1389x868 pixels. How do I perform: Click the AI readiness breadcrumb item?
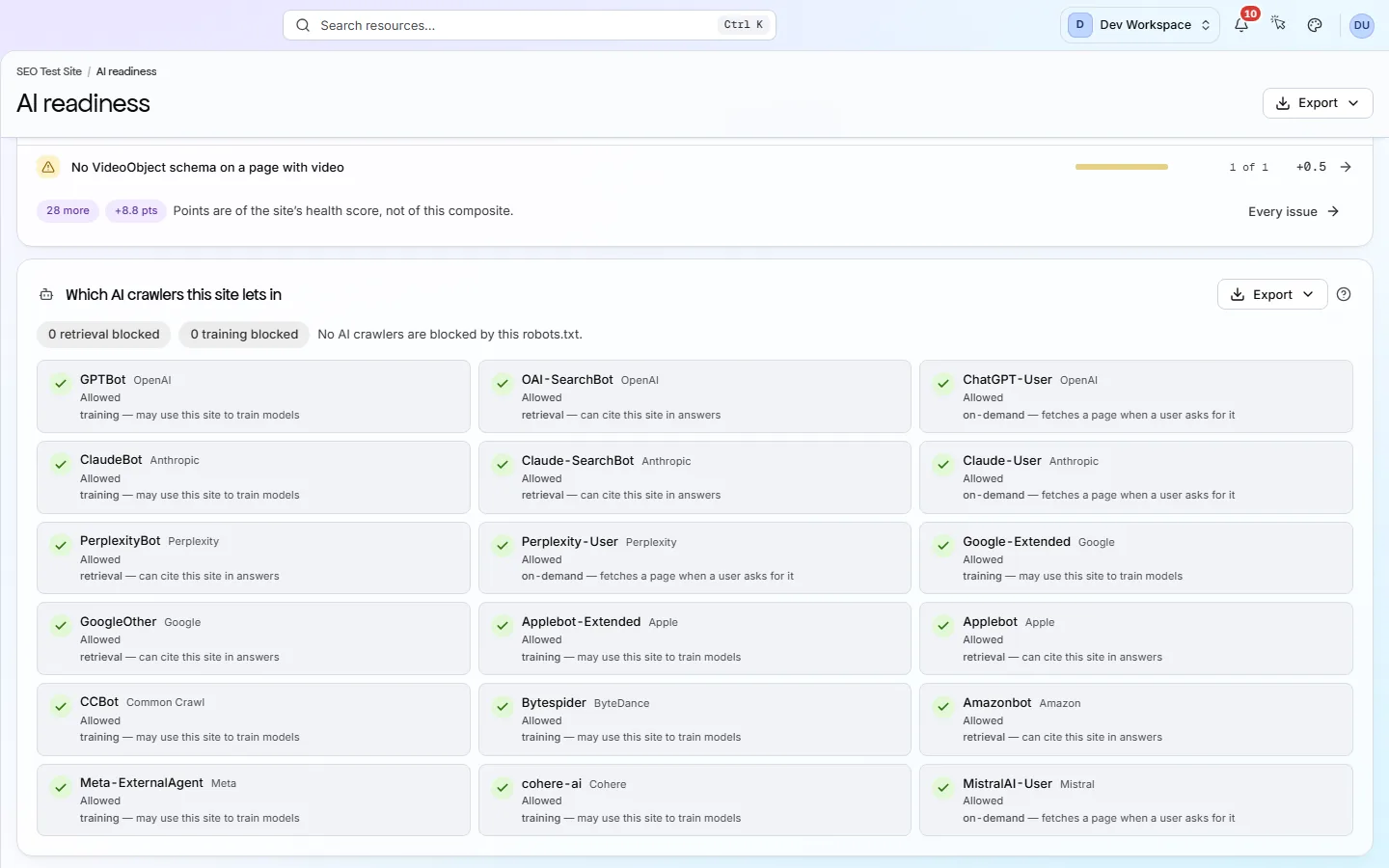(x=126, y=71)
